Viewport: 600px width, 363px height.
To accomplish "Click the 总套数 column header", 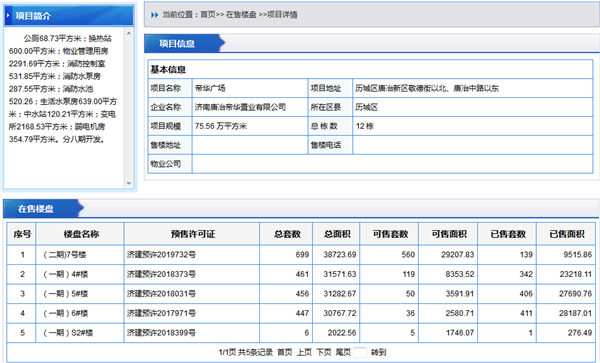I will tap(286, 234).
